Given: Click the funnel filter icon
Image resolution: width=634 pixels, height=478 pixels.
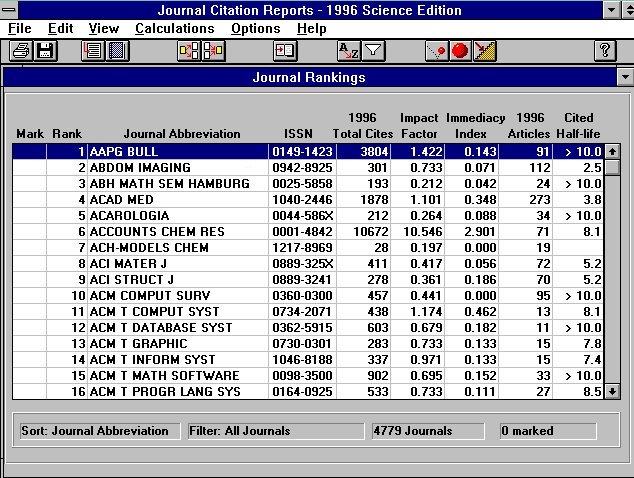Looking at the screenshot, I should [373, 51].
